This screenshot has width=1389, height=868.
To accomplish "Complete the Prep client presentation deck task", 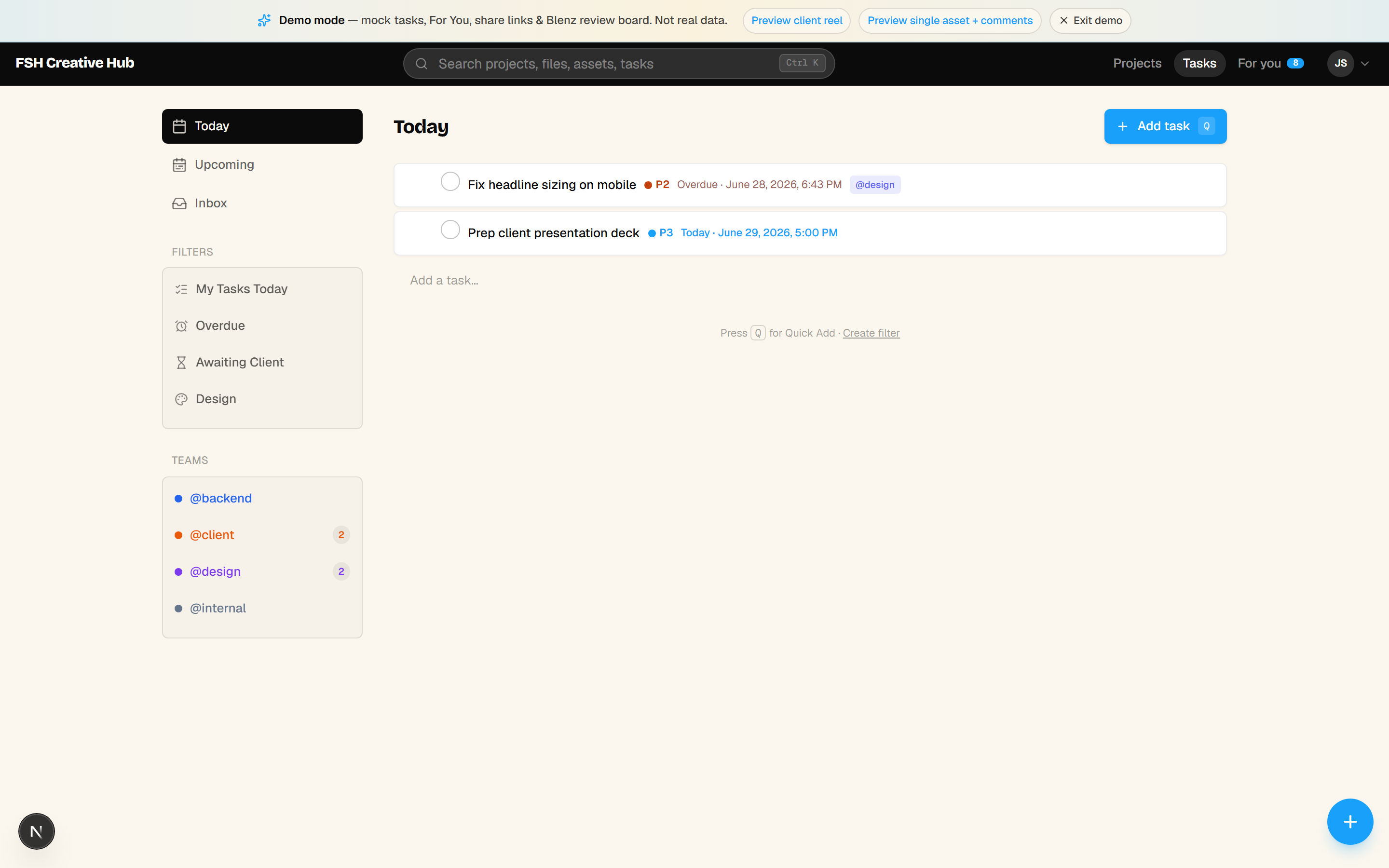I will 450,230.
